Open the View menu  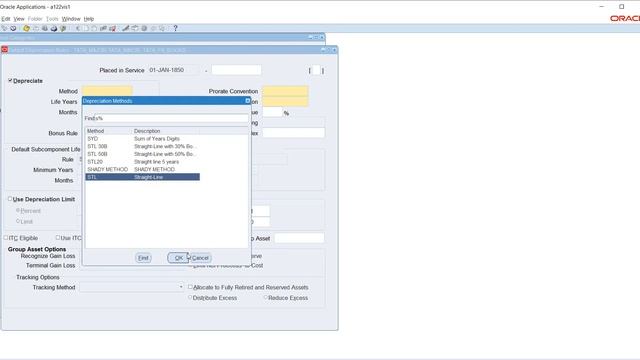[19, 19]
